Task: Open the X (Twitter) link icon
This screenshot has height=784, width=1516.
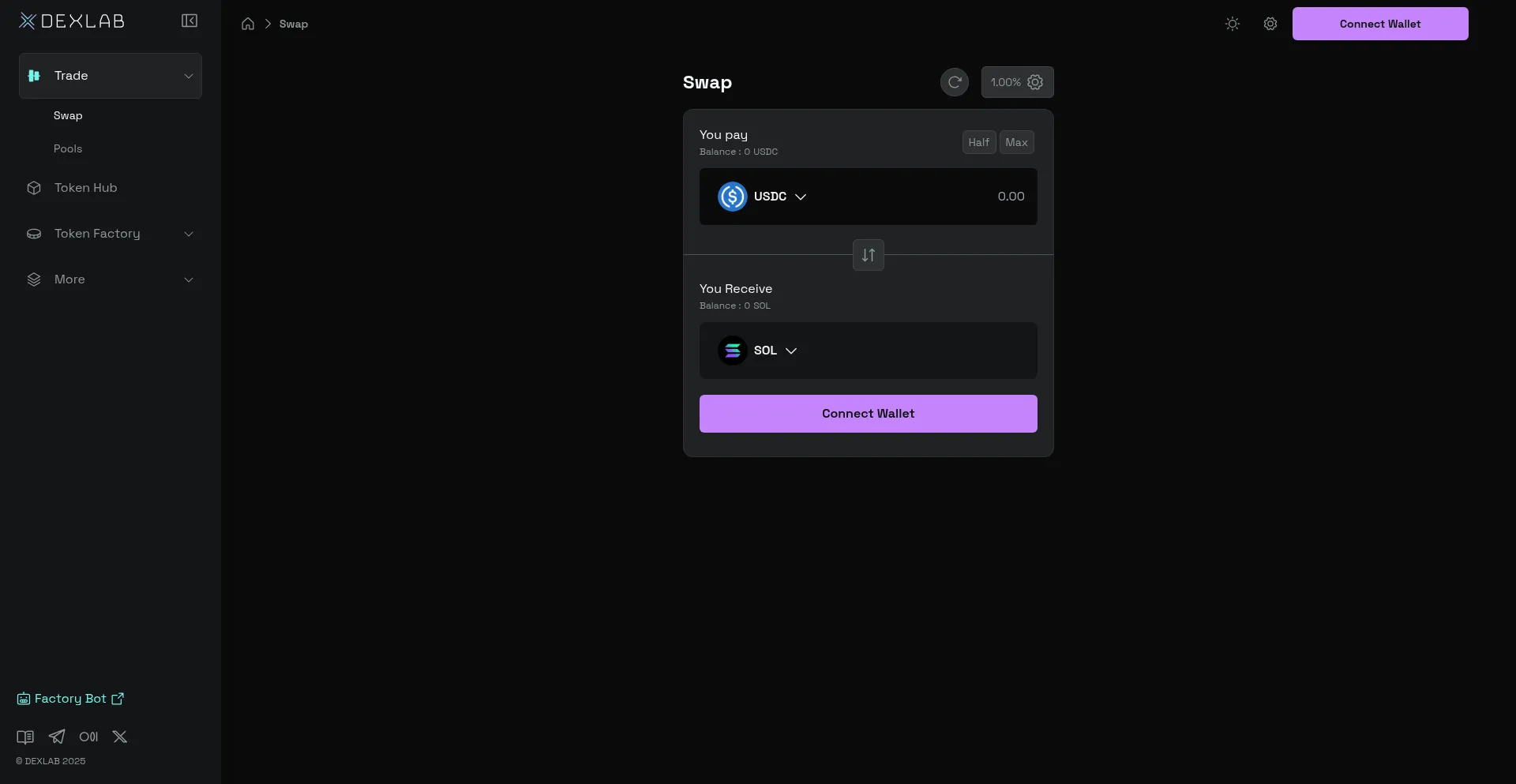Action: tap(120, 737)
